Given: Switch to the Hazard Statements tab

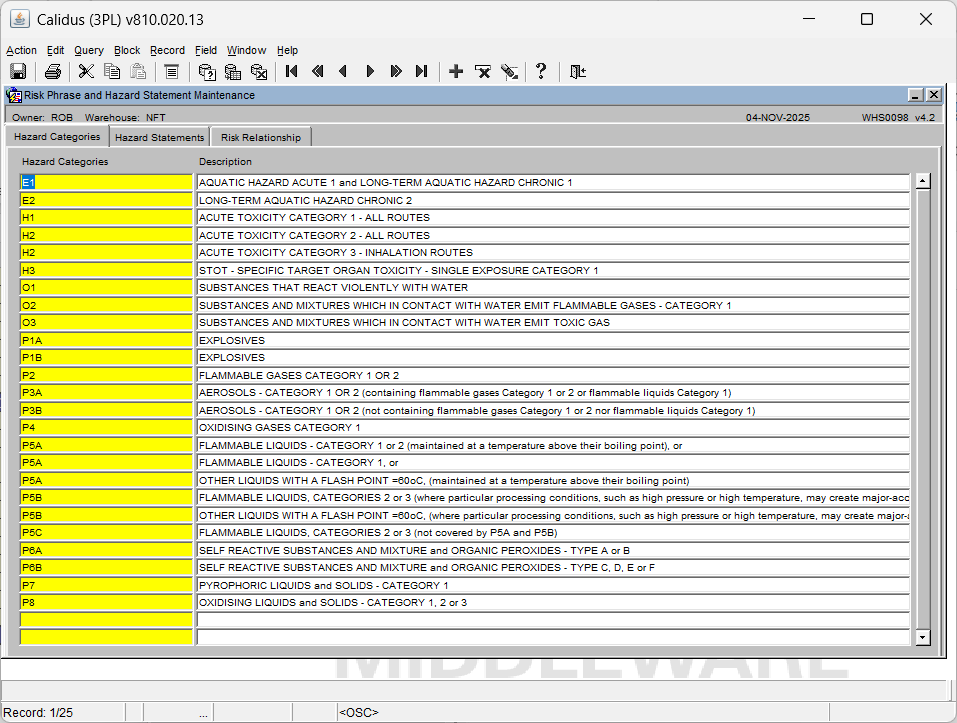Looking at the screenshot, I should pyautogui.click(x=159, y=137).
